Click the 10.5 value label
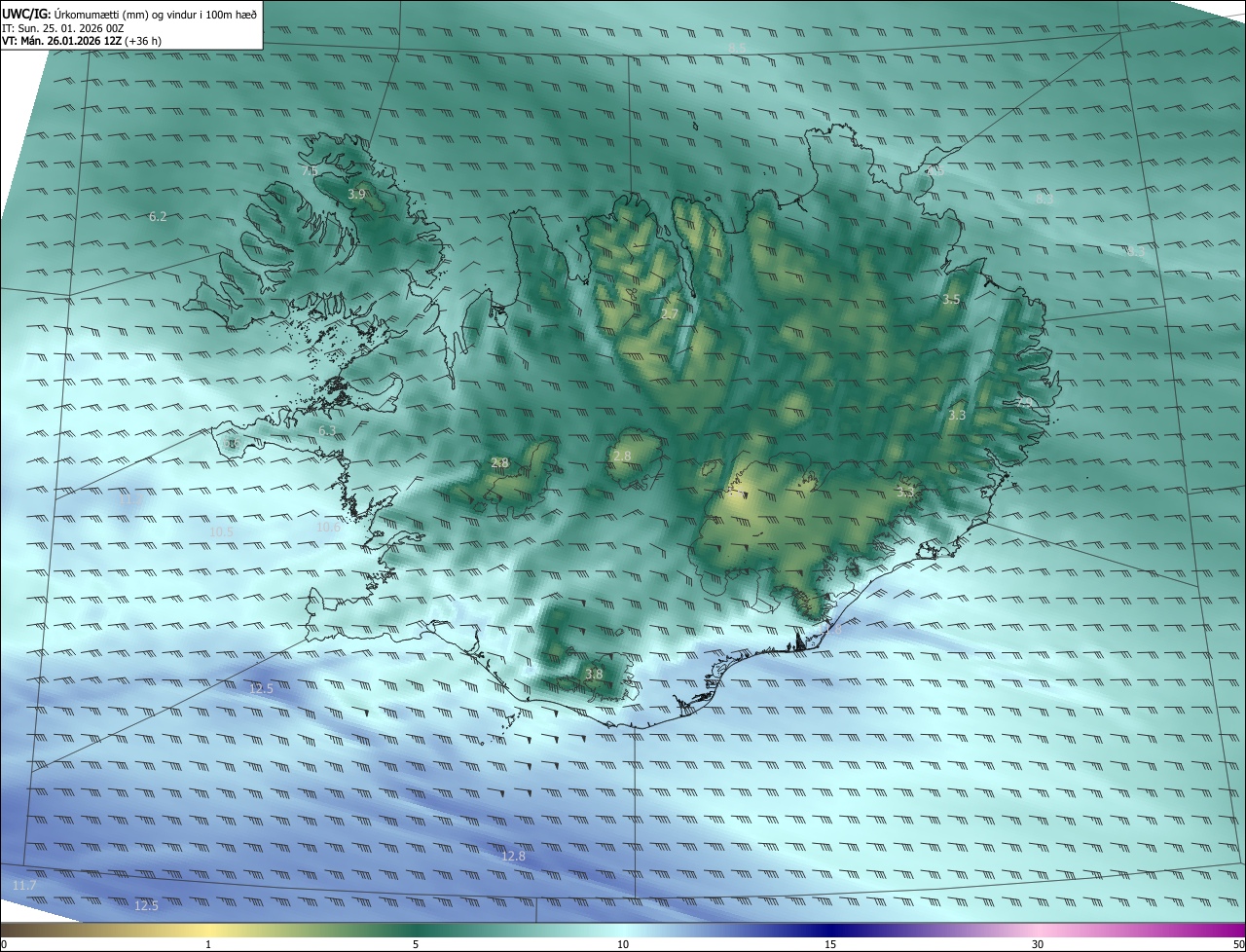 click(x=222, y=532)
